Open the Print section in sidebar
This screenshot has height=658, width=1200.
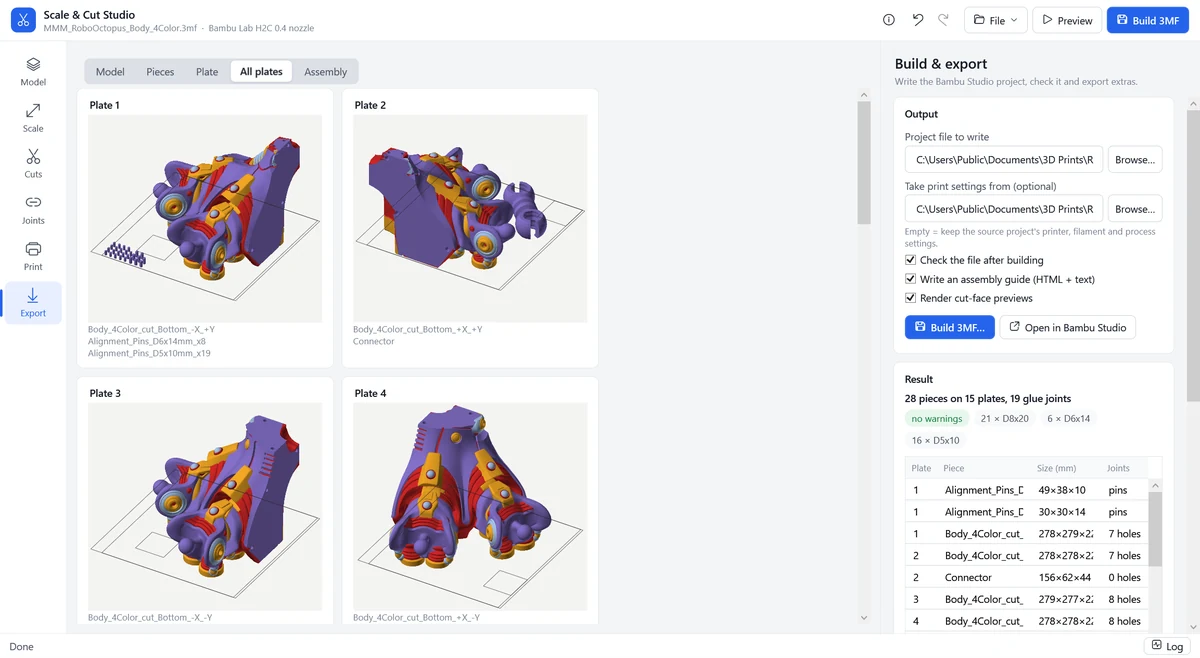(33, 256)
